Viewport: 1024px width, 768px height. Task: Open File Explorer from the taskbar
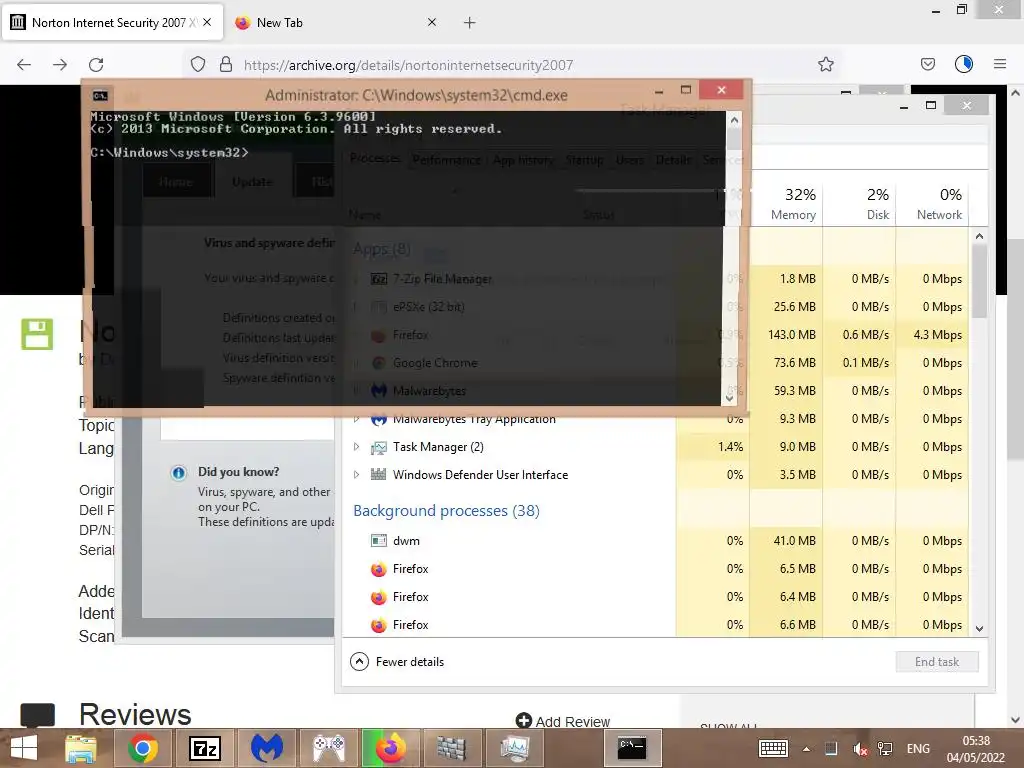(x=80, y=748)
